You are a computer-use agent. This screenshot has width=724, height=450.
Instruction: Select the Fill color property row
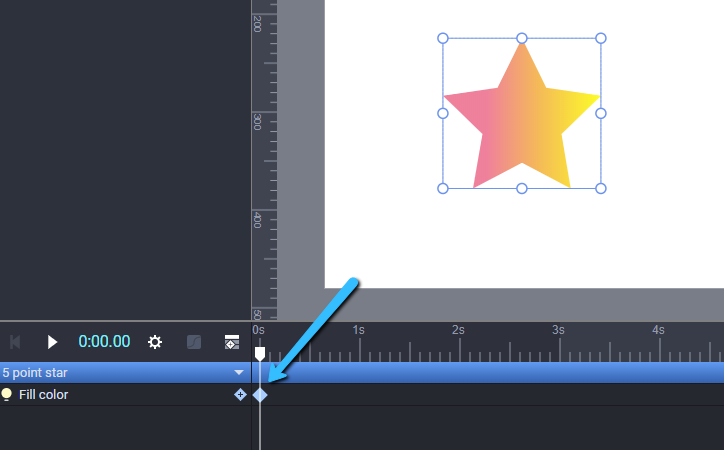[x=126, y=395]
